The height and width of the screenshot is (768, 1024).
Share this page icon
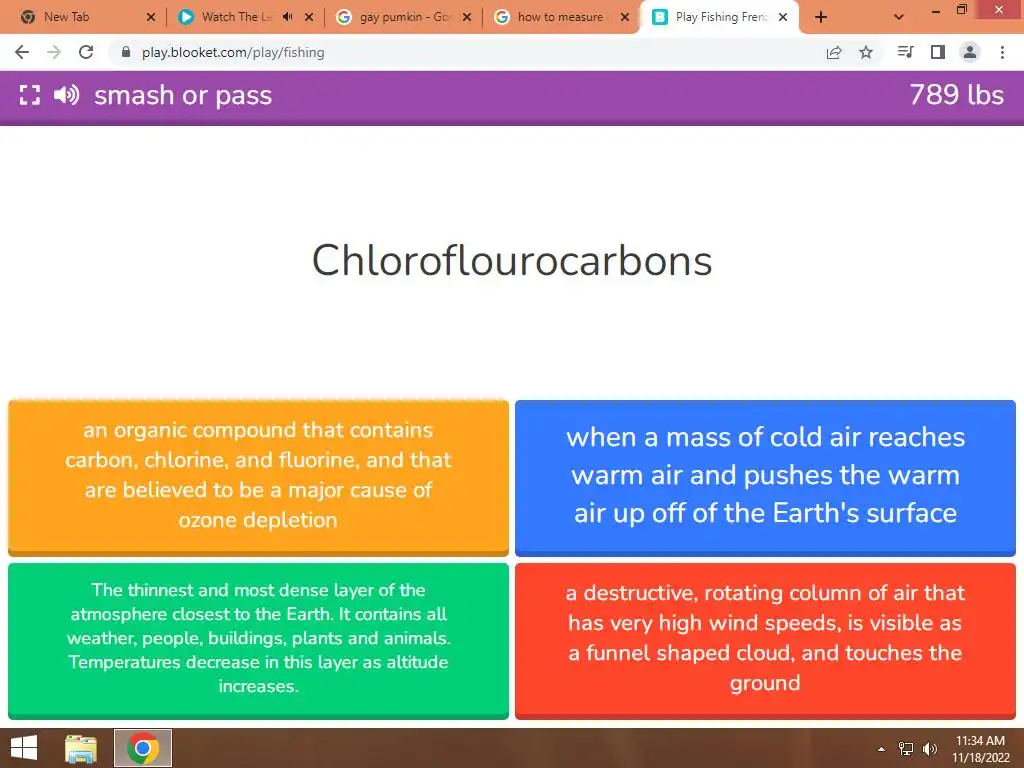click(834, 52)
